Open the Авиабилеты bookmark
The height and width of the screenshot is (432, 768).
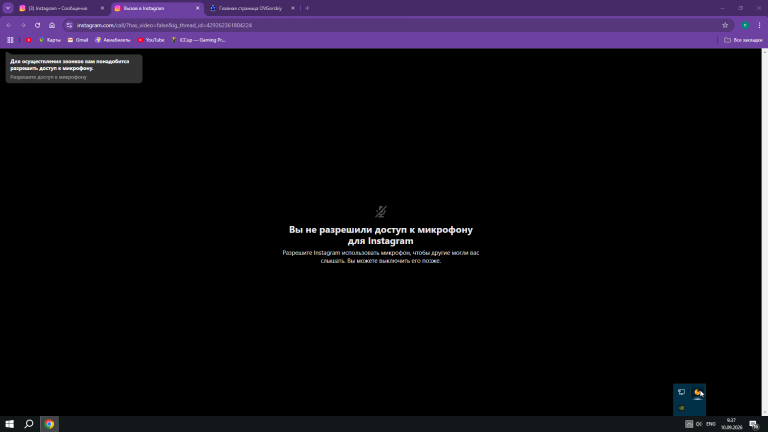tap(113, 40)
